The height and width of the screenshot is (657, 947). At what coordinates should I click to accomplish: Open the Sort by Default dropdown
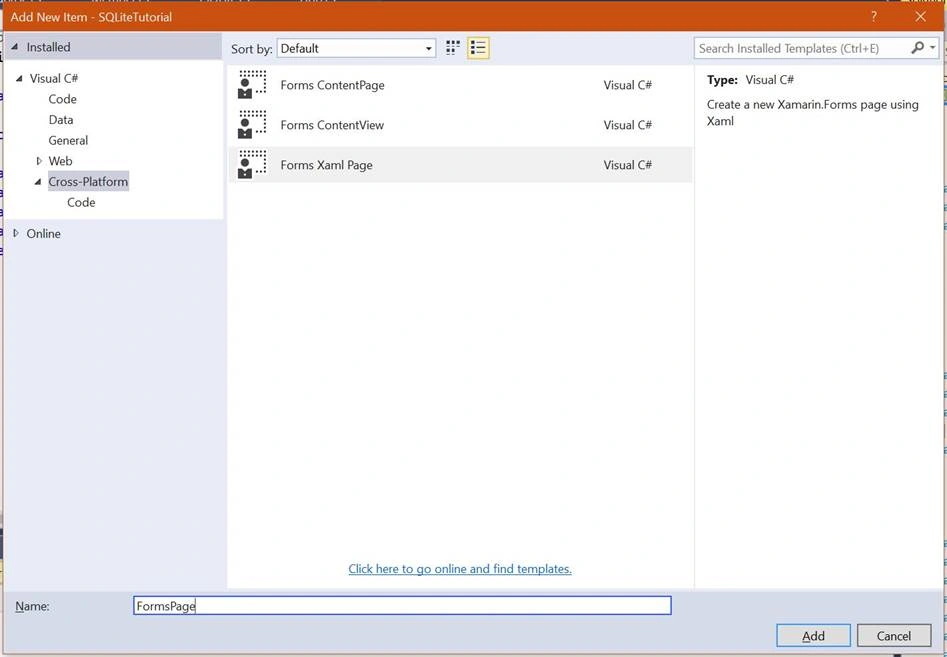(356, 48)
